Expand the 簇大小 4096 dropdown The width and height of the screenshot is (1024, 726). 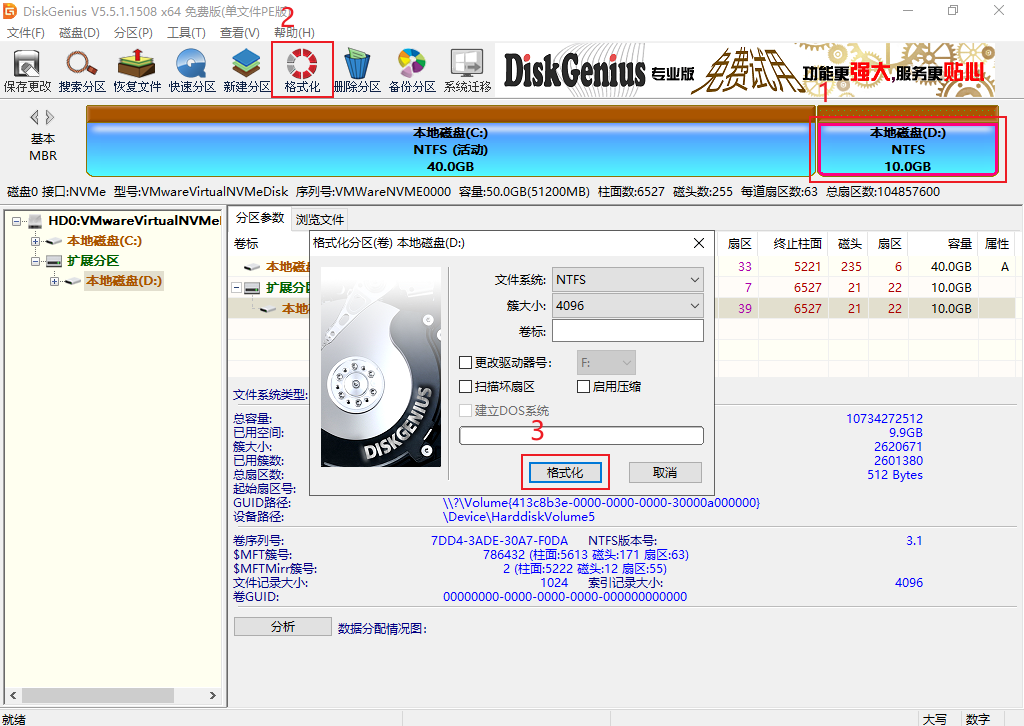coord(628,306)
